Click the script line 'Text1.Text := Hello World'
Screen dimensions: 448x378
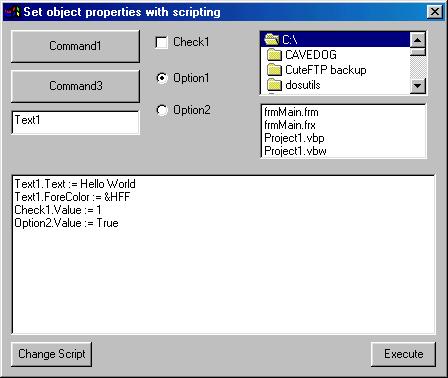(75, 184)
